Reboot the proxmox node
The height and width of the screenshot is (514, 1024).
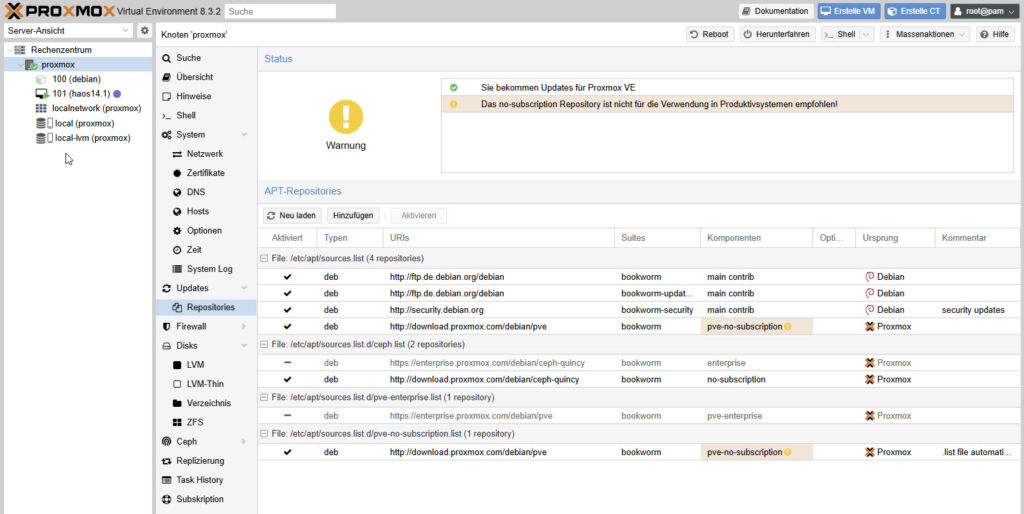tap(709, 34)
